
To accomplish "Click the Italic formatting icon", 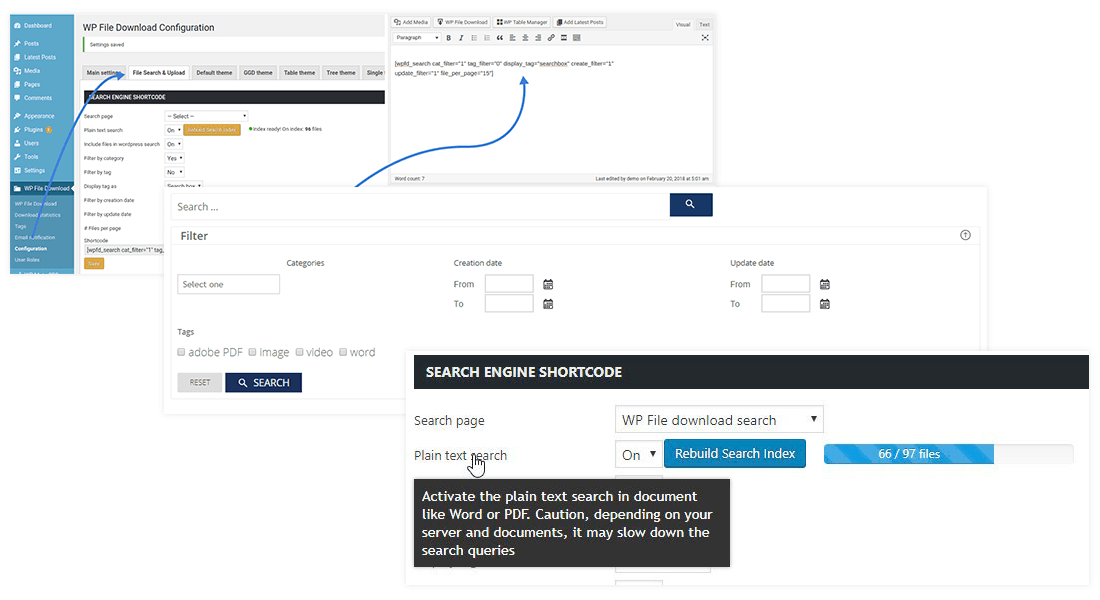I will 461,38.
